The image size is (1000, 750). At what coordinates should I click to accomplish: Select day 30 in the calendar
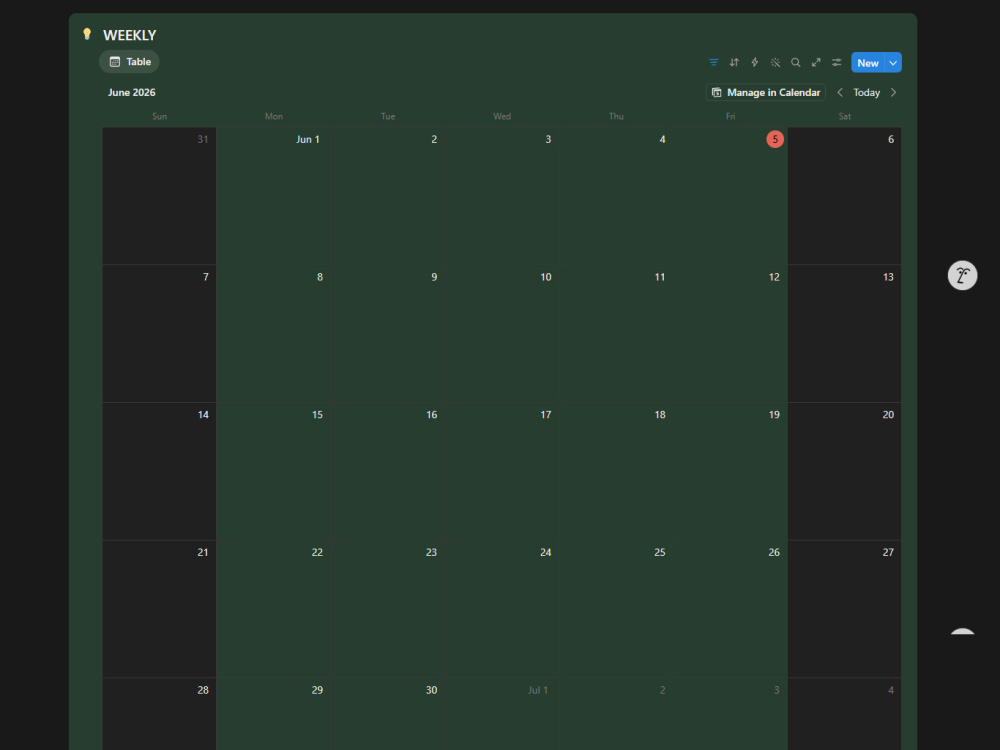pyautogui.click(x=388, y=714)
